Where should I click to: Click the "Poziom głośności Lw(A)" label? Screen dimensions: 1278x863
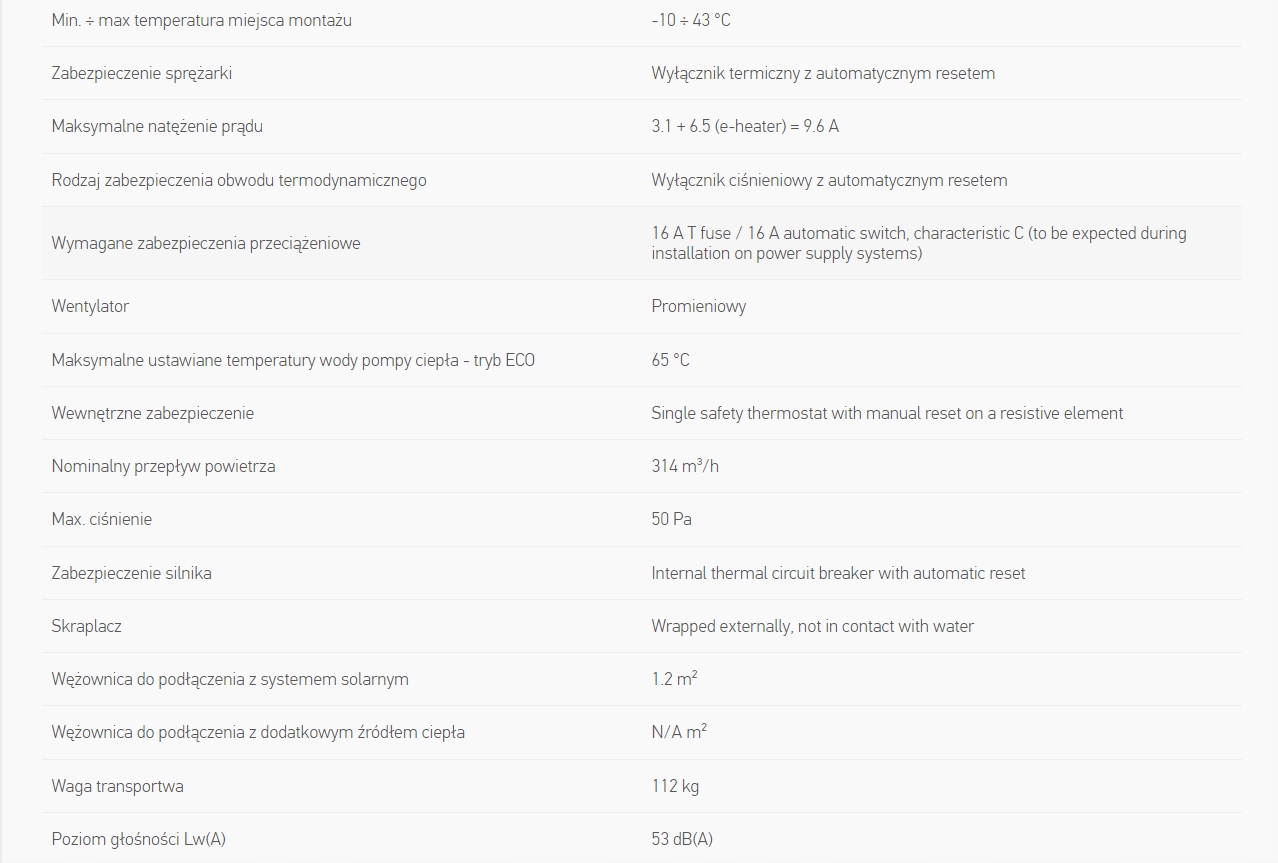coord(139,839)
